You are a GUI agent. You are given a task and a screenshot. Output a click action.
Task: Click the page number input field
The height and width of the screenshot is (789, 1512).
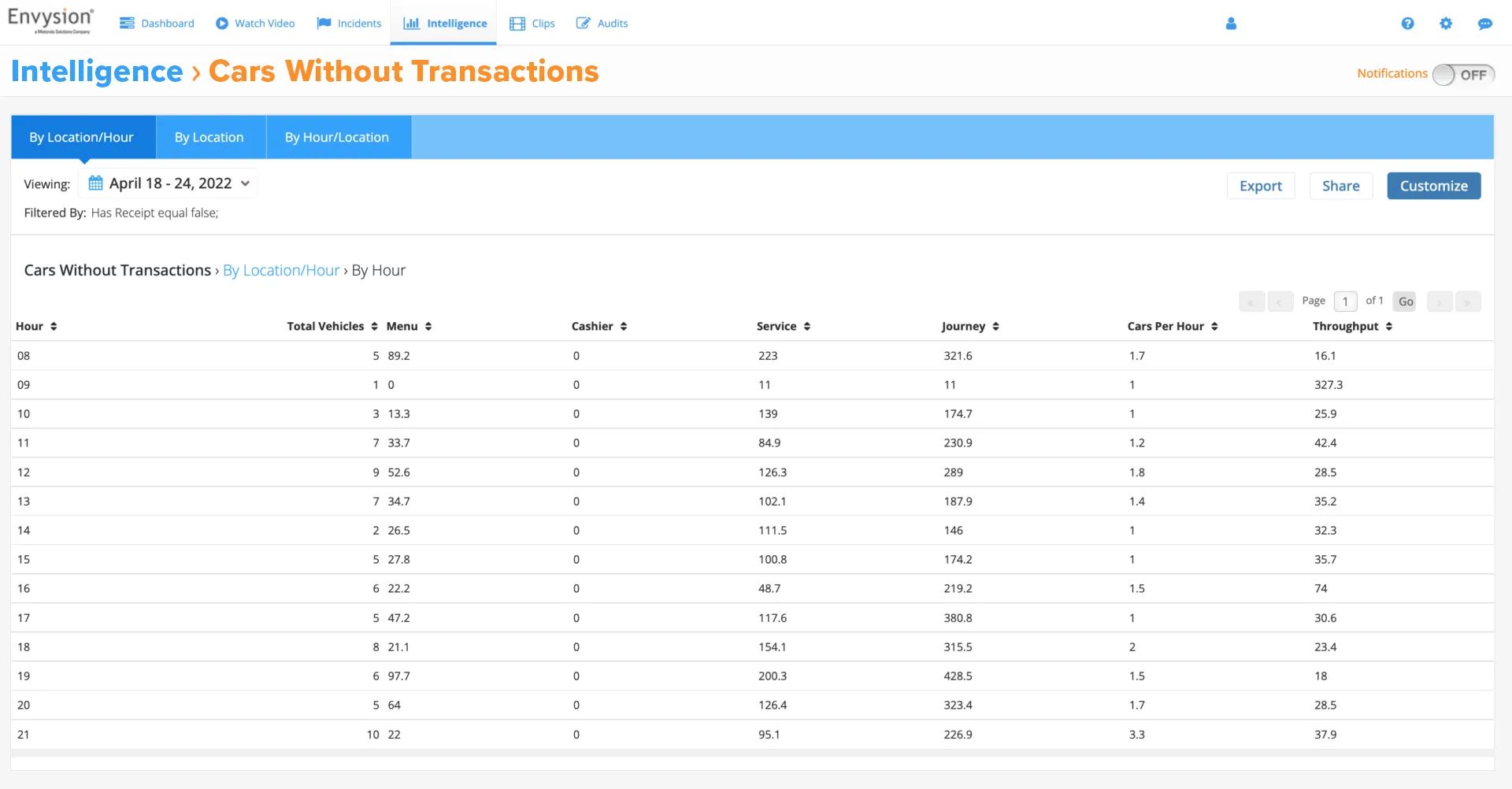coord(1345,302)
